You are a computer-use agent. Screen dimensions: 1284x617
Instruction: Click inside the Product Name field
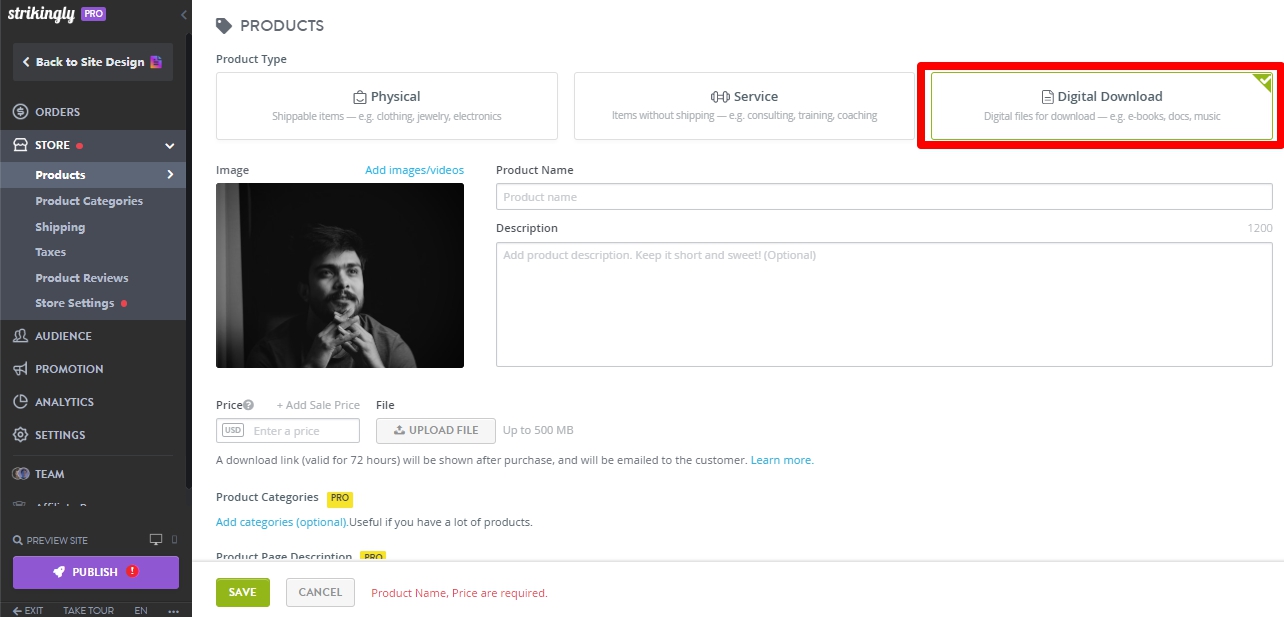[884, 196]
